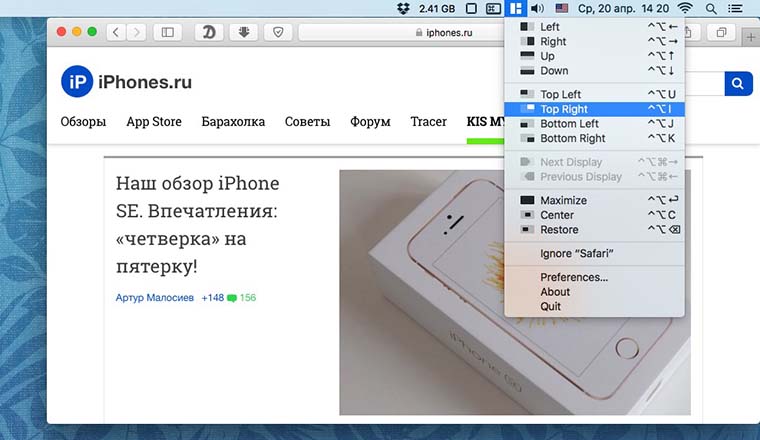760x440 pixels.
Task: Toggle Safari sidebar button
Action: (x=168, y=32)
